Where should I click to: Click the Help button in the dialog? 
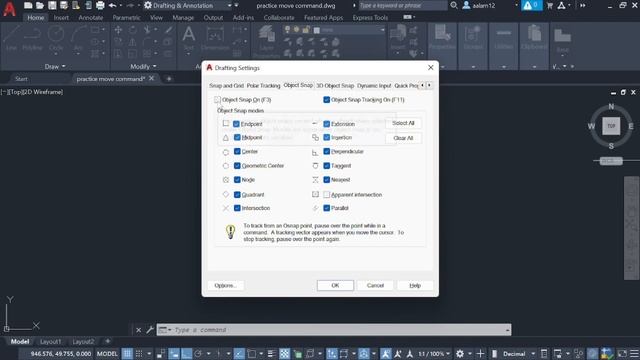coord(415,285)
